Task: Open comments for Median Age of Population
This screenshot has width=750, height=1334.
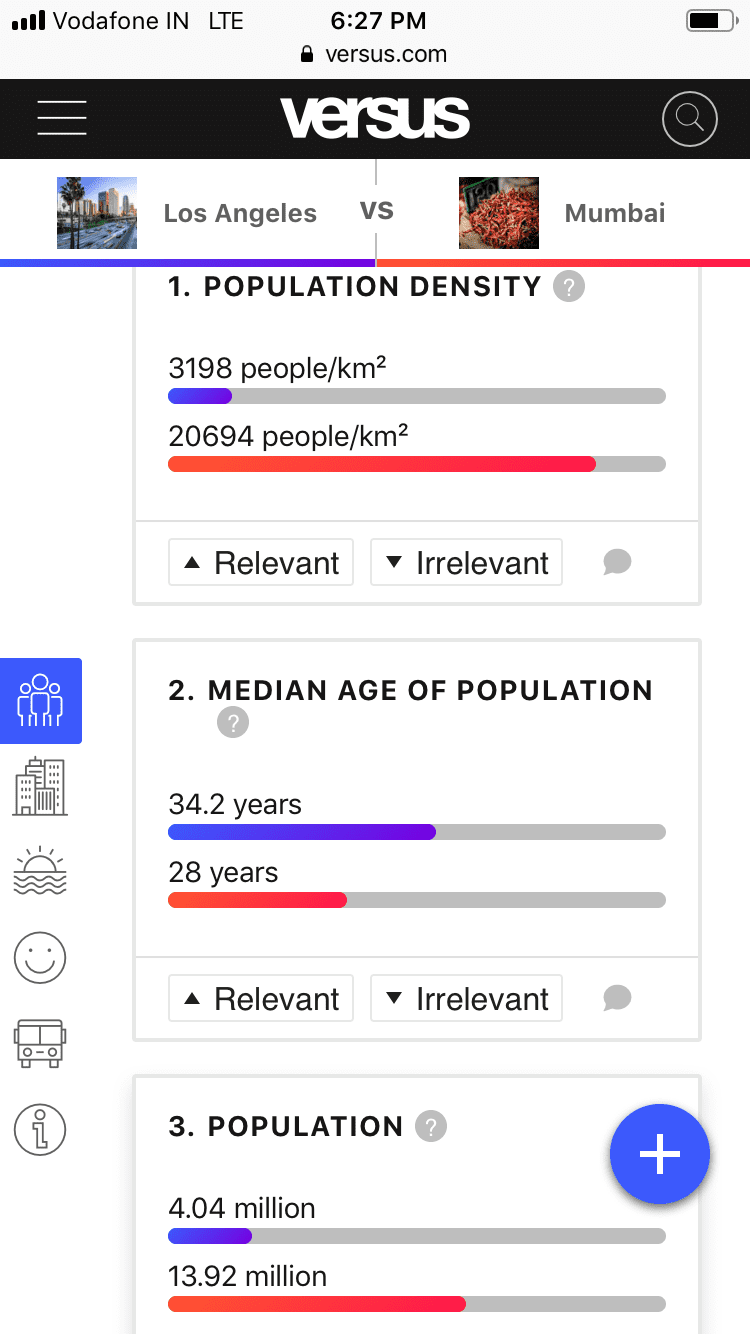Action: pos(617,998)
